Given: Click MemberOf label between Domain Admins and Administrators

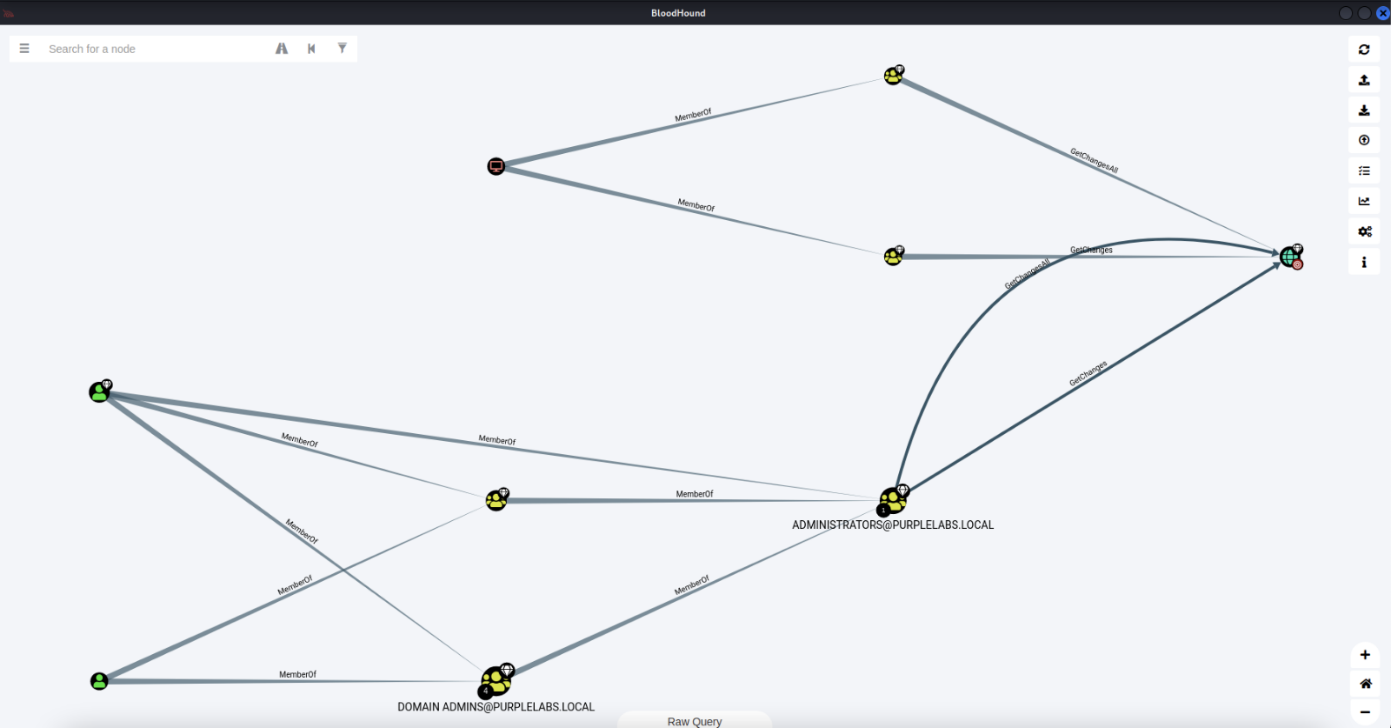Looking at the screenshot, I should 691,585.
